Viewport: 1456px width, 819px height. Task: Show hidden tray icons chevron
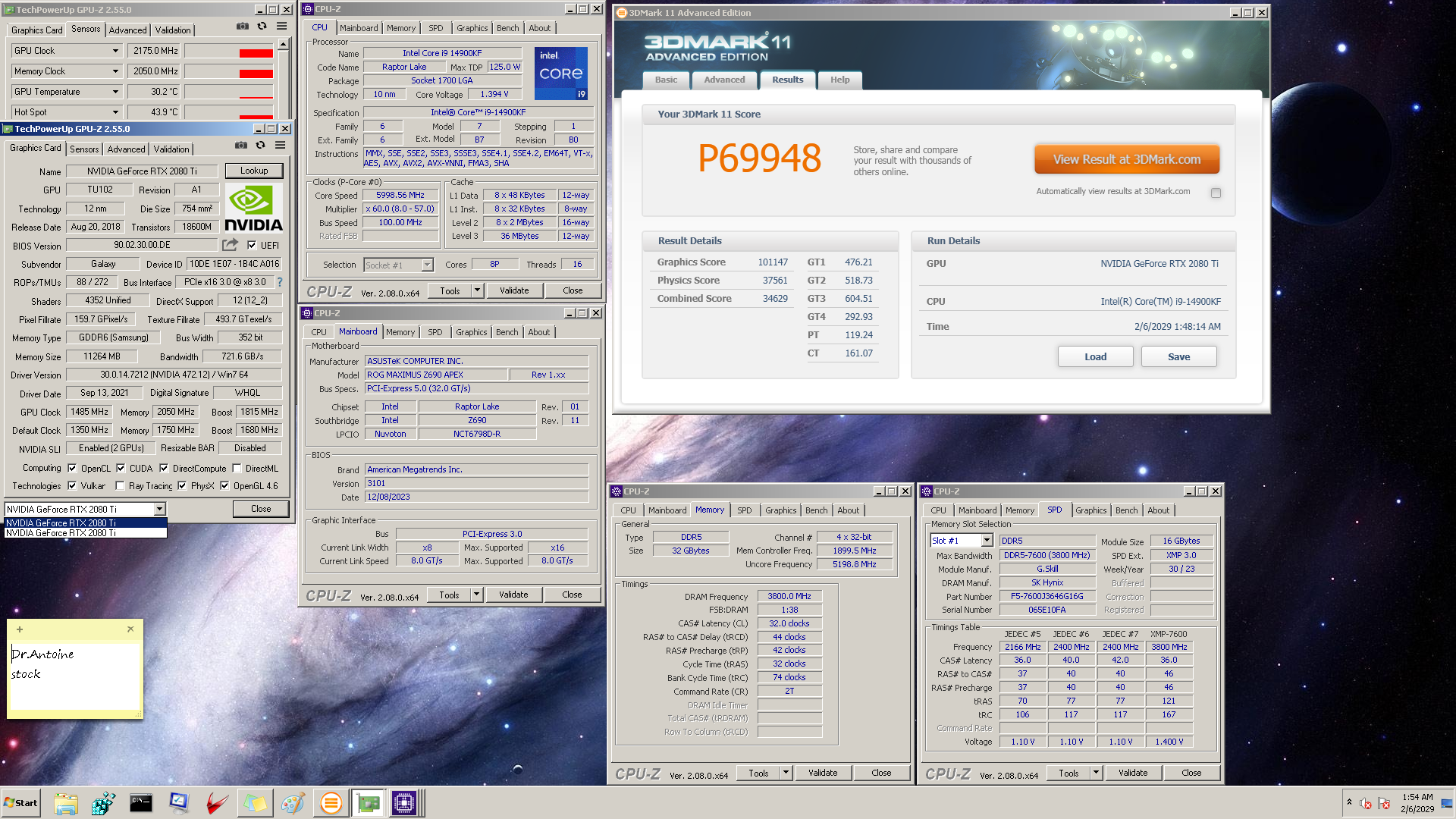1348,802
